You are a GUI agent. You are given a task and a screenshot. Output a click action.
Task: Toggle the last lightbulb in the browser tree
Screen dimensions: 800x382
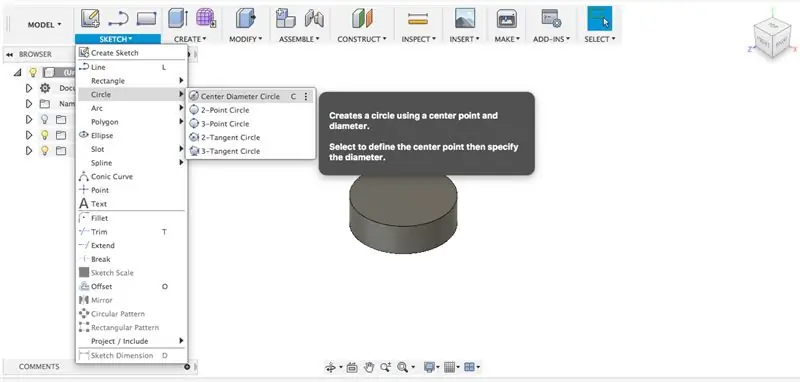point(45,150)
